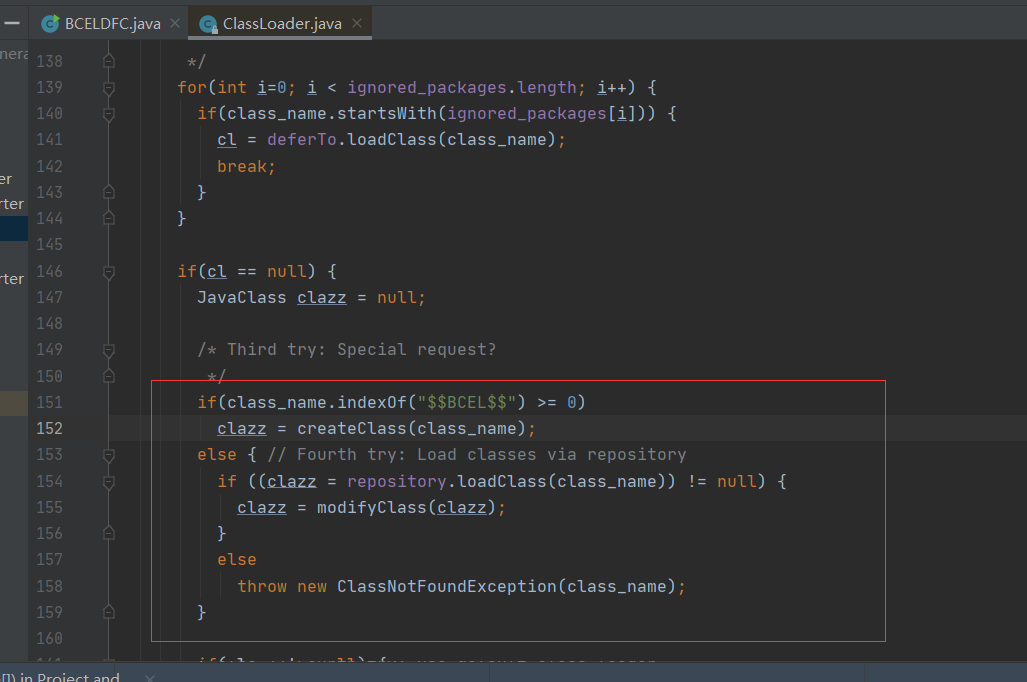This screenshot has width=1027, height=682.
Task: Click line number 147 in the gutter
Action: coord(50,297)
